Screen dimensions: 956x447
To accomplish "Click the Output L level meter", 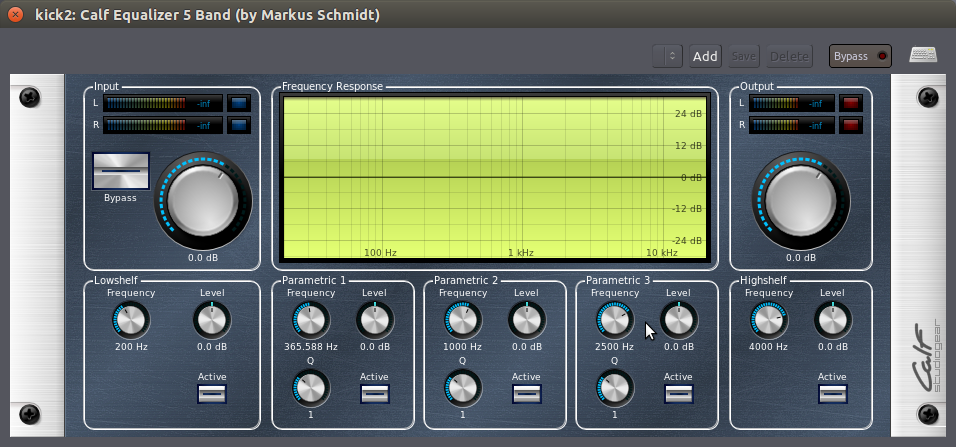I will pos(791,104).
